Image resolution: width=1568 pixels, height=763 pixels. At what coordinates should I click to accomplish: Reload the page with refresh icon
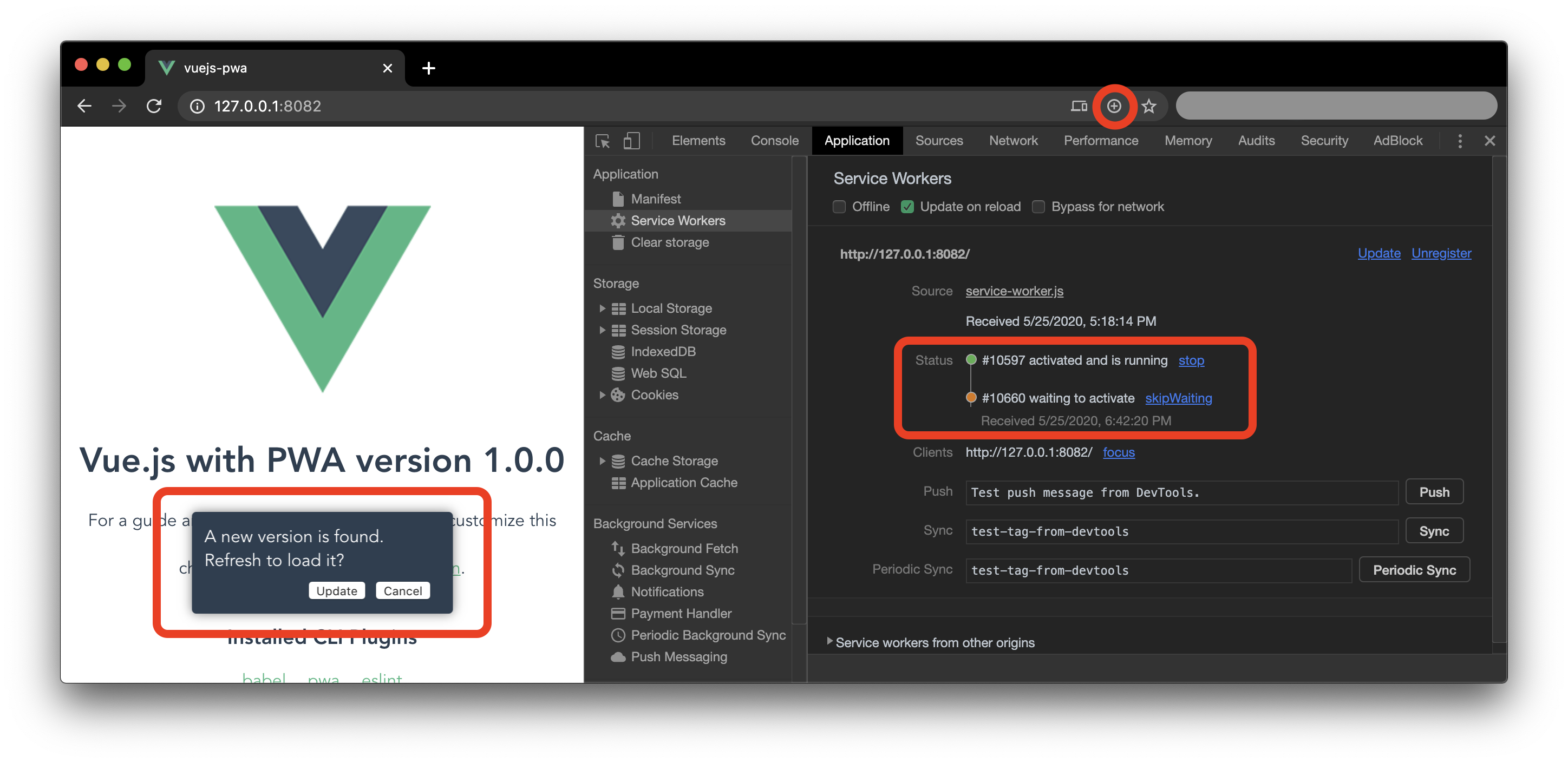click(x=154, y=107)
